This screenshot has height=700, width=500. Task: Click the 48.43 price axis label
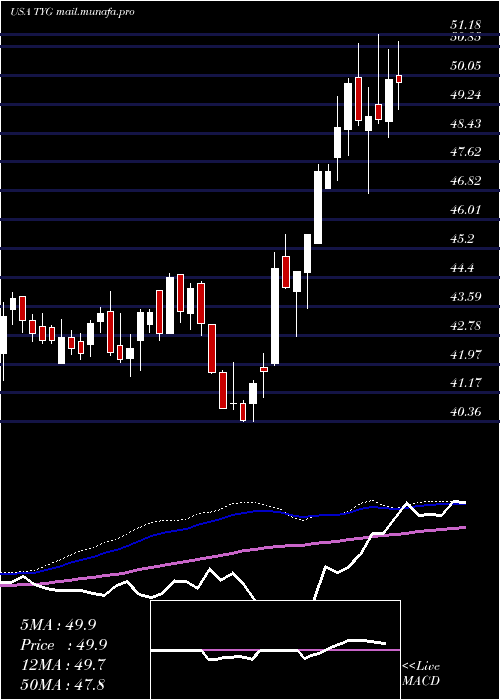[465, 123]
